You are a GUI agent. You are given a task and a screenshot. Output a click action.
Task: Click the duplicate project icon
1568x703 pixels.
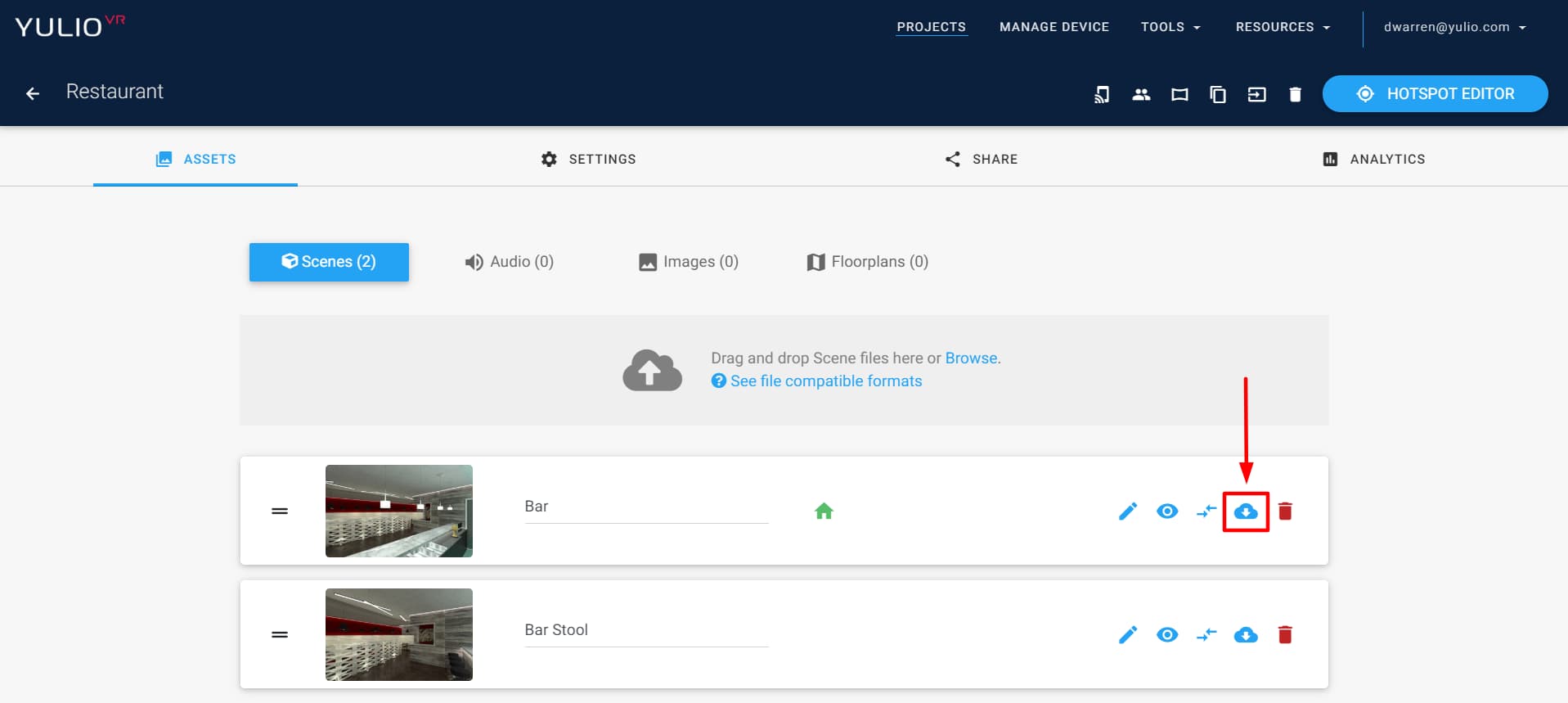[1218, 94]
